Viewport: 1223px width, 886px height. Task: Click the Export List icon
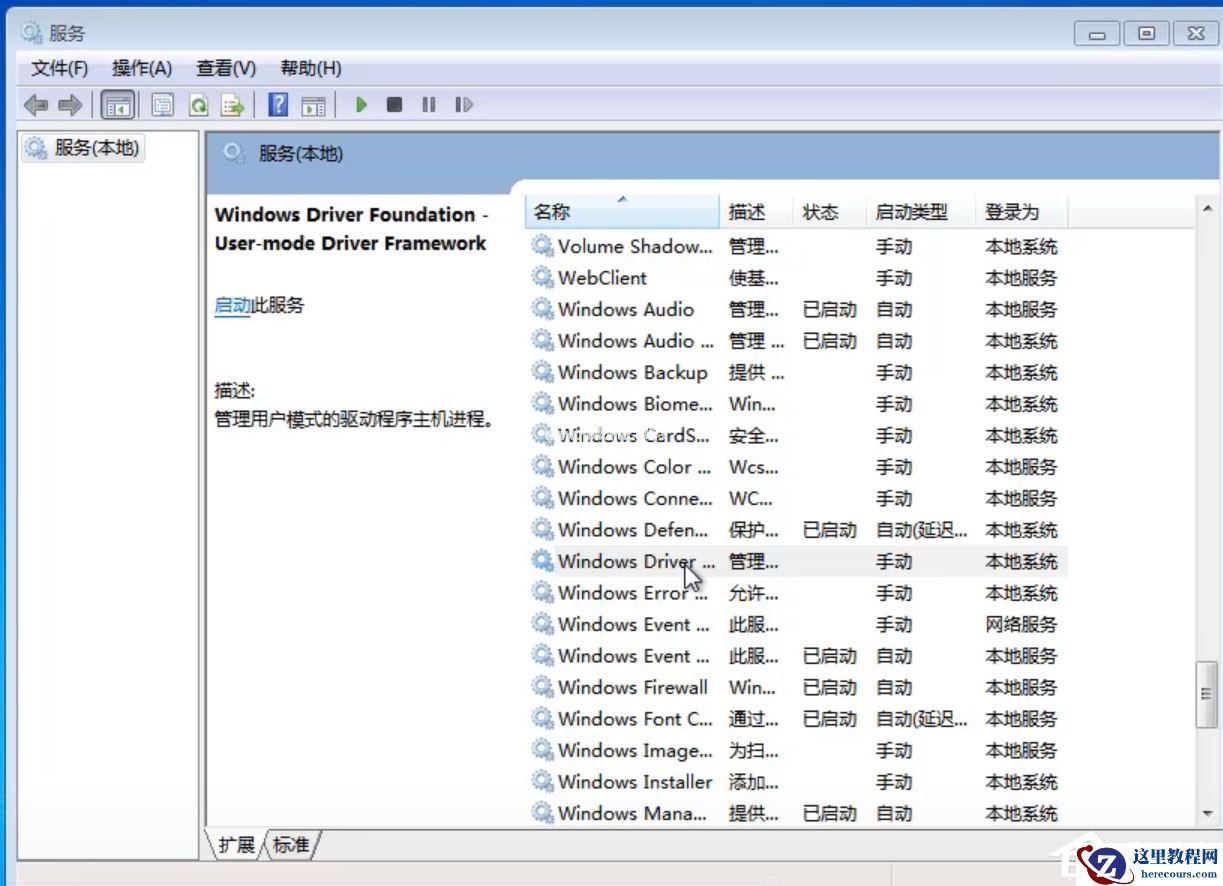coord(229,104)
